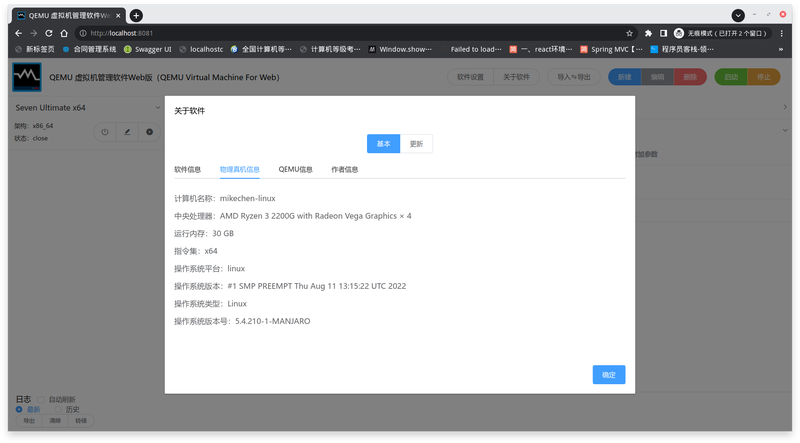This screenshot has width=800, height=443.
Task: Click the orange 停止 button
Action: click(x=764, y=77)
